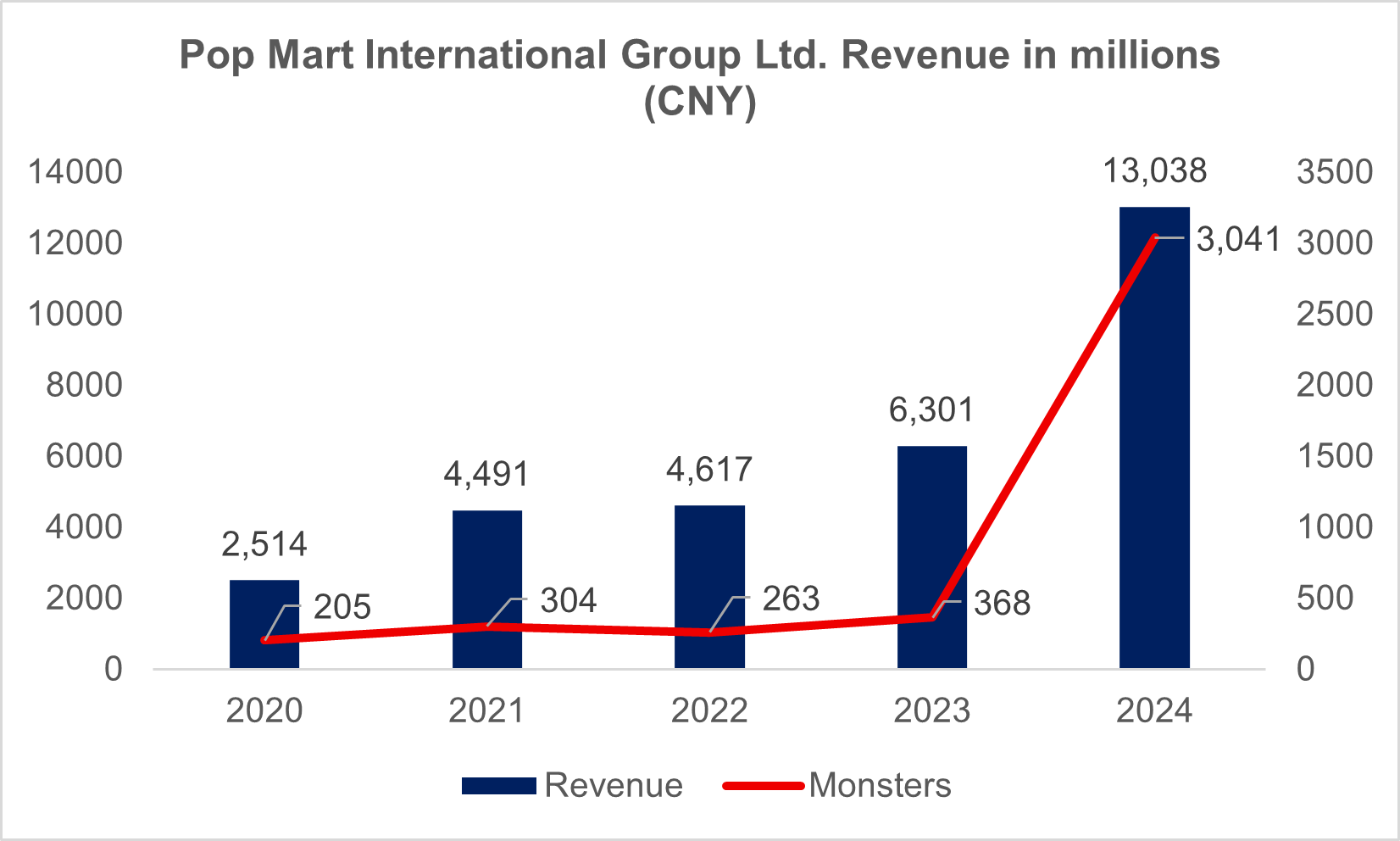Select the 14000 left axis value
The height and width of the screenshot is (841, 1400).
(75, 172)
